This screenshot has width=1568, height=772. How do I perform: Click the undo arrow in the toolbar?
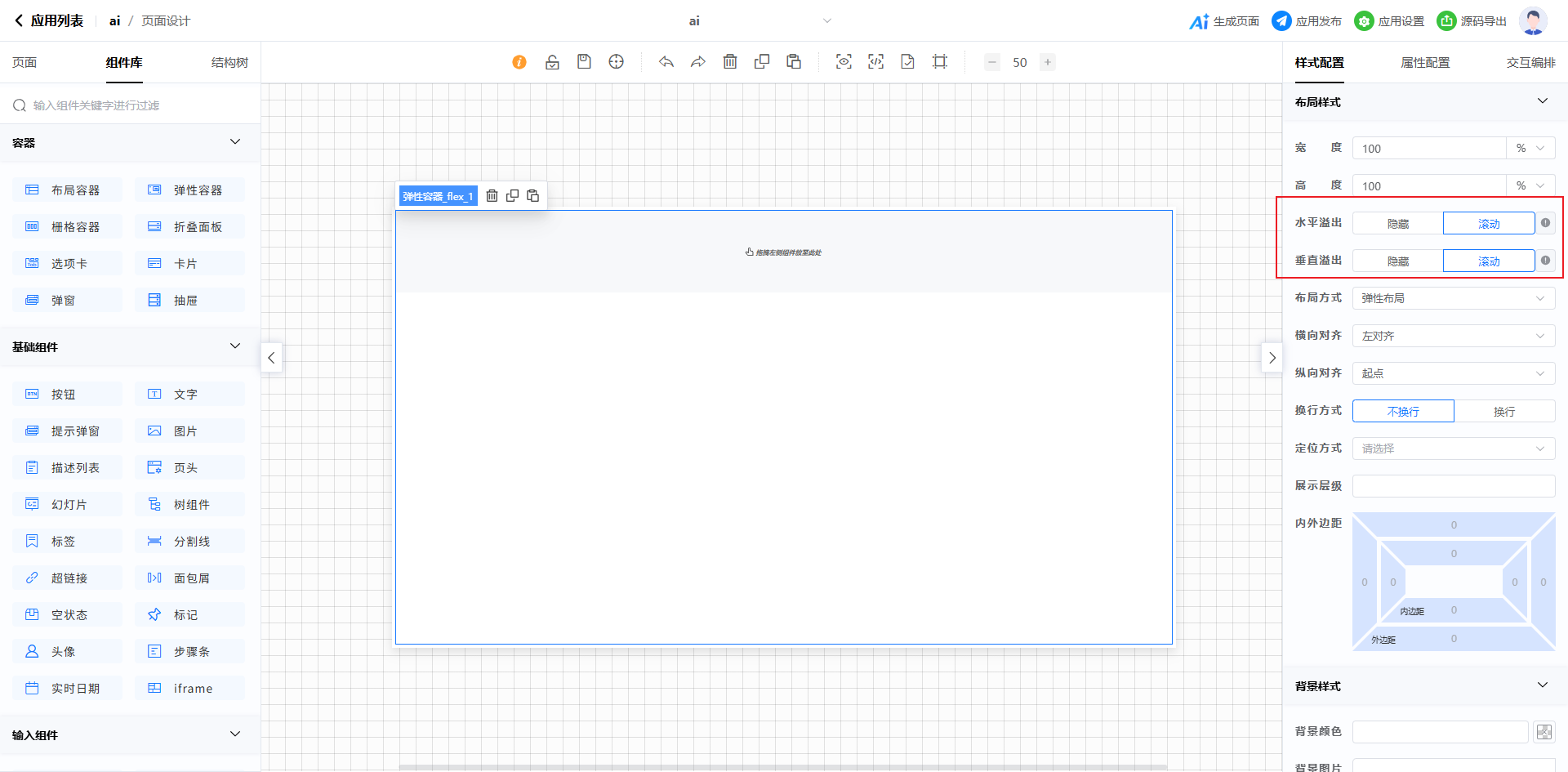[x=666, y=62]
